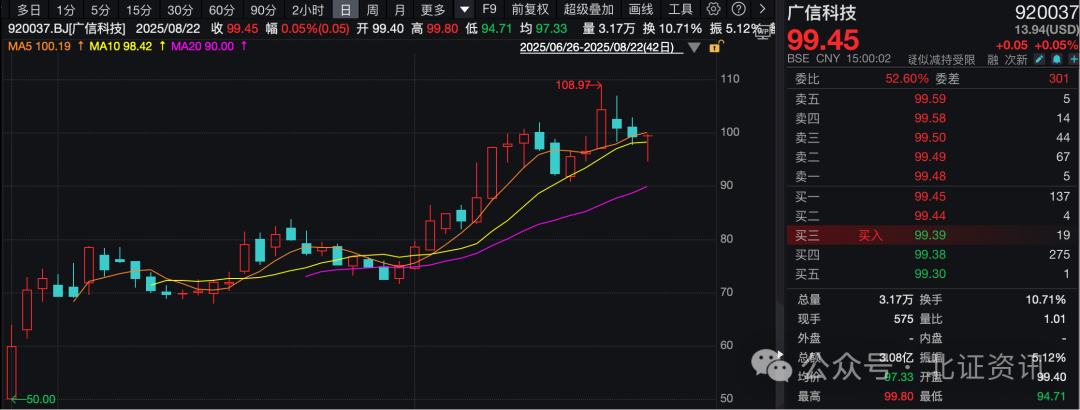The width and height of the screenshot is (1080, 410).
Task: Open chart settings gear icon
Action: click(x=714, y=10)
